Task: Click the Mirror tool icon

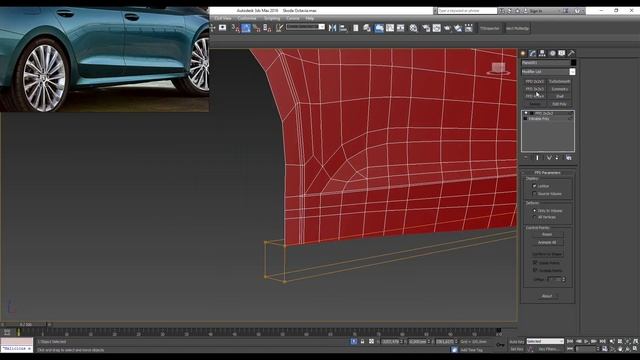Action: pyautogui.click(x=332, y=28)
